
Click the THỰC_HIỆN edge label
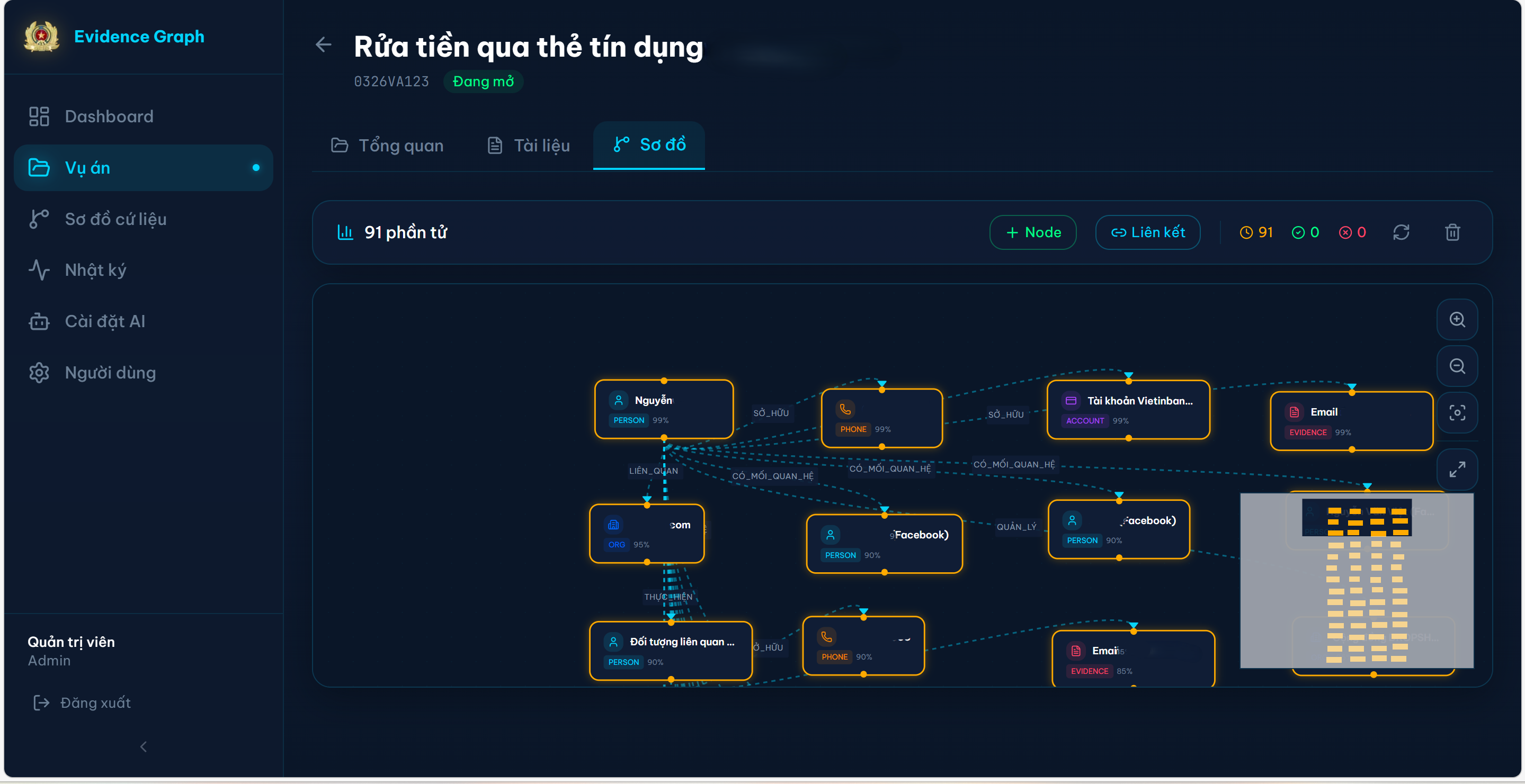(x=668, y=597)
